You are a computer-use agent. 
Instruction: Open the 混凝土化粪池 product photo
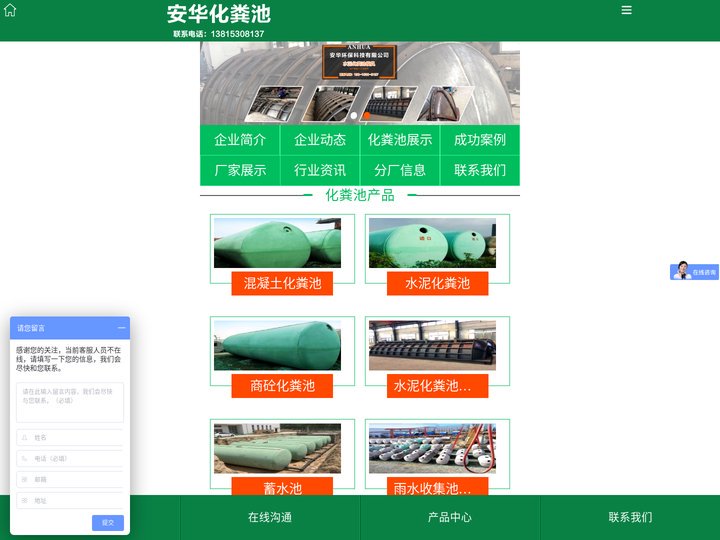click(277, 243)
